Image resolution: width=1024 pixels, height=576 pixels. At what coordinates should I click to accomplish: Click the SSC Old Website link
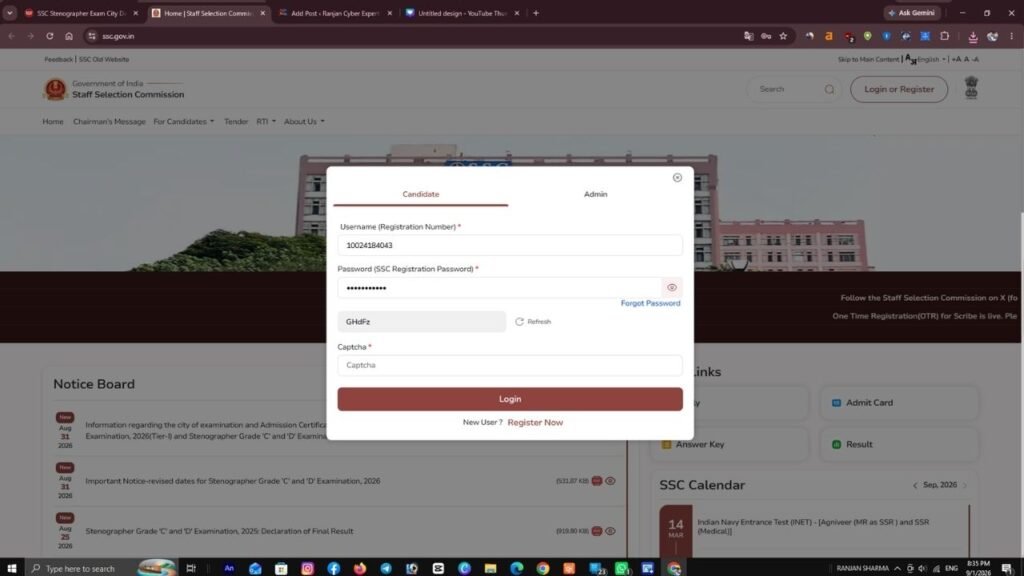pos(104,59)
